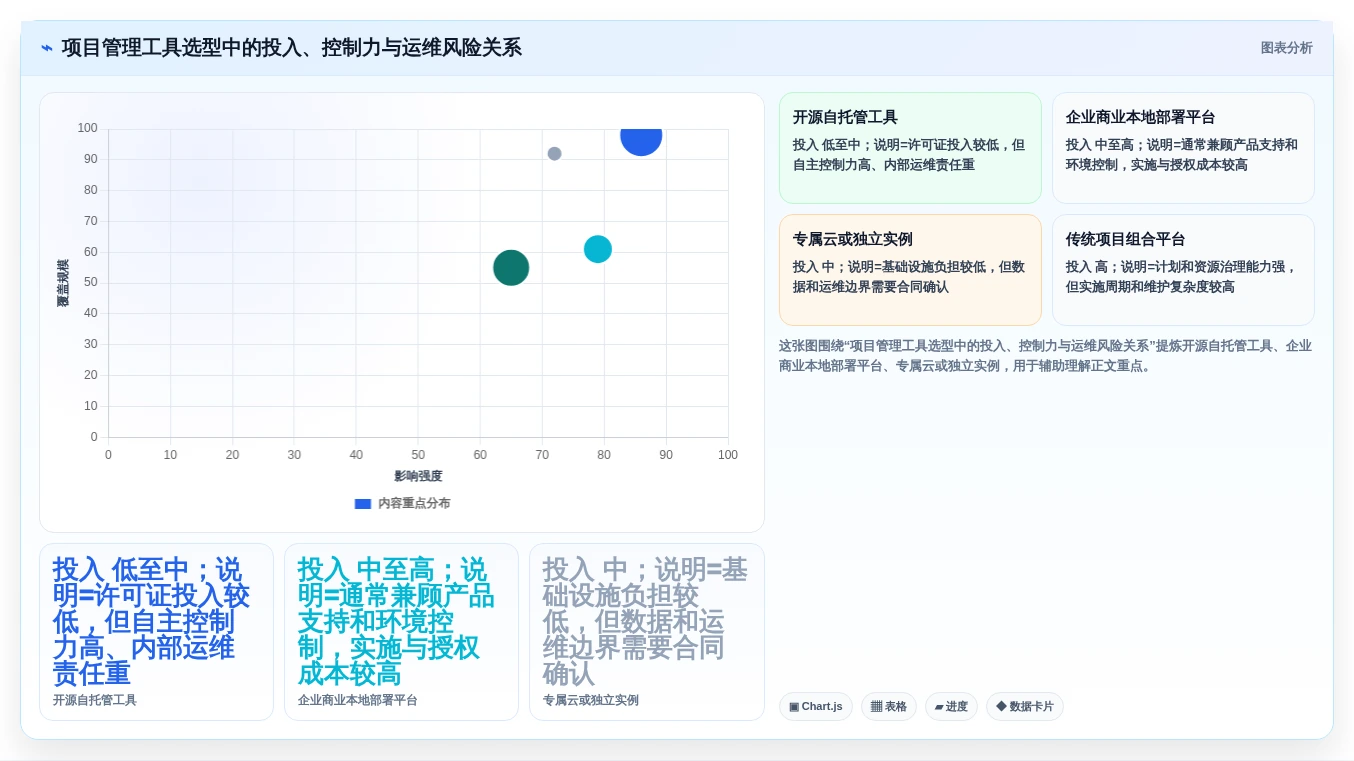Select the small gray bubble near 90
The height and width of the screenshot is (761, 1354).
(554, 154)
